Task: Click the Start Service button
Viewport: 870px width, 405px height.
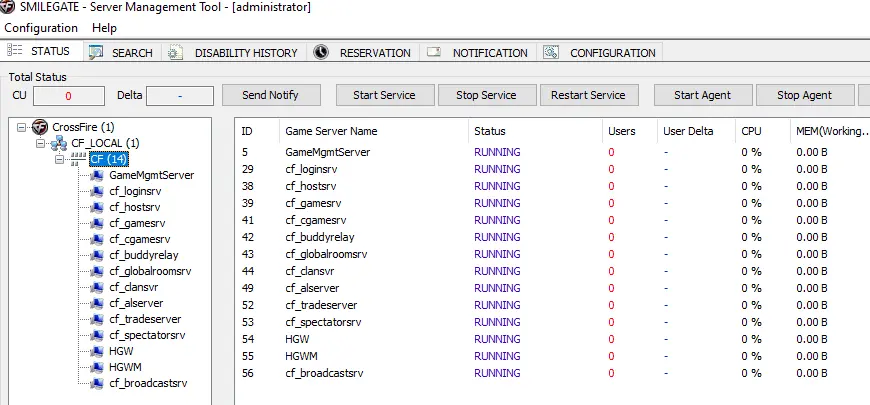Action: pyautogui.click(x=385, y=95)
